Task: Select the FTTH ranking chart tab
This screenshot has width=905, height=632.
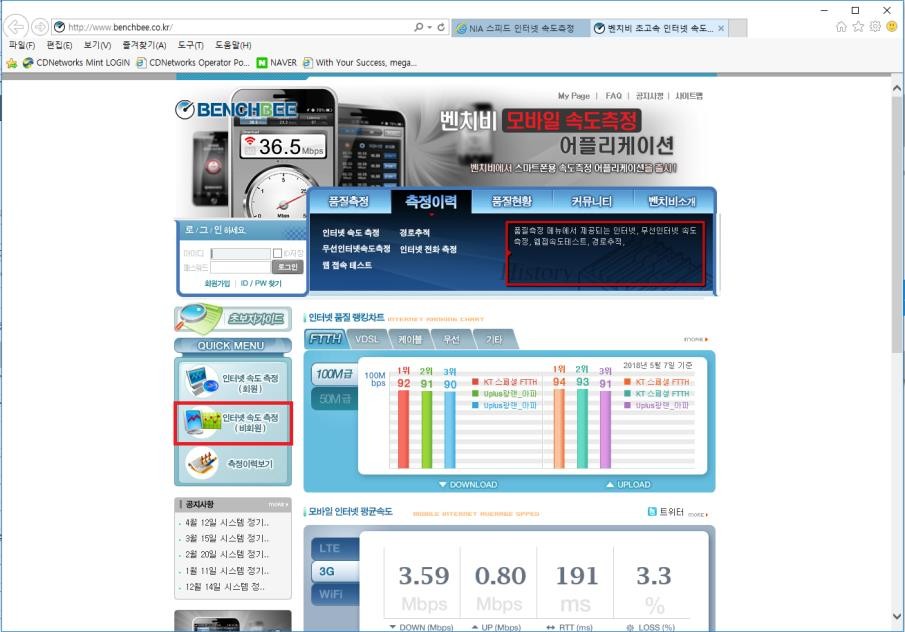Action: click(325, 339)
